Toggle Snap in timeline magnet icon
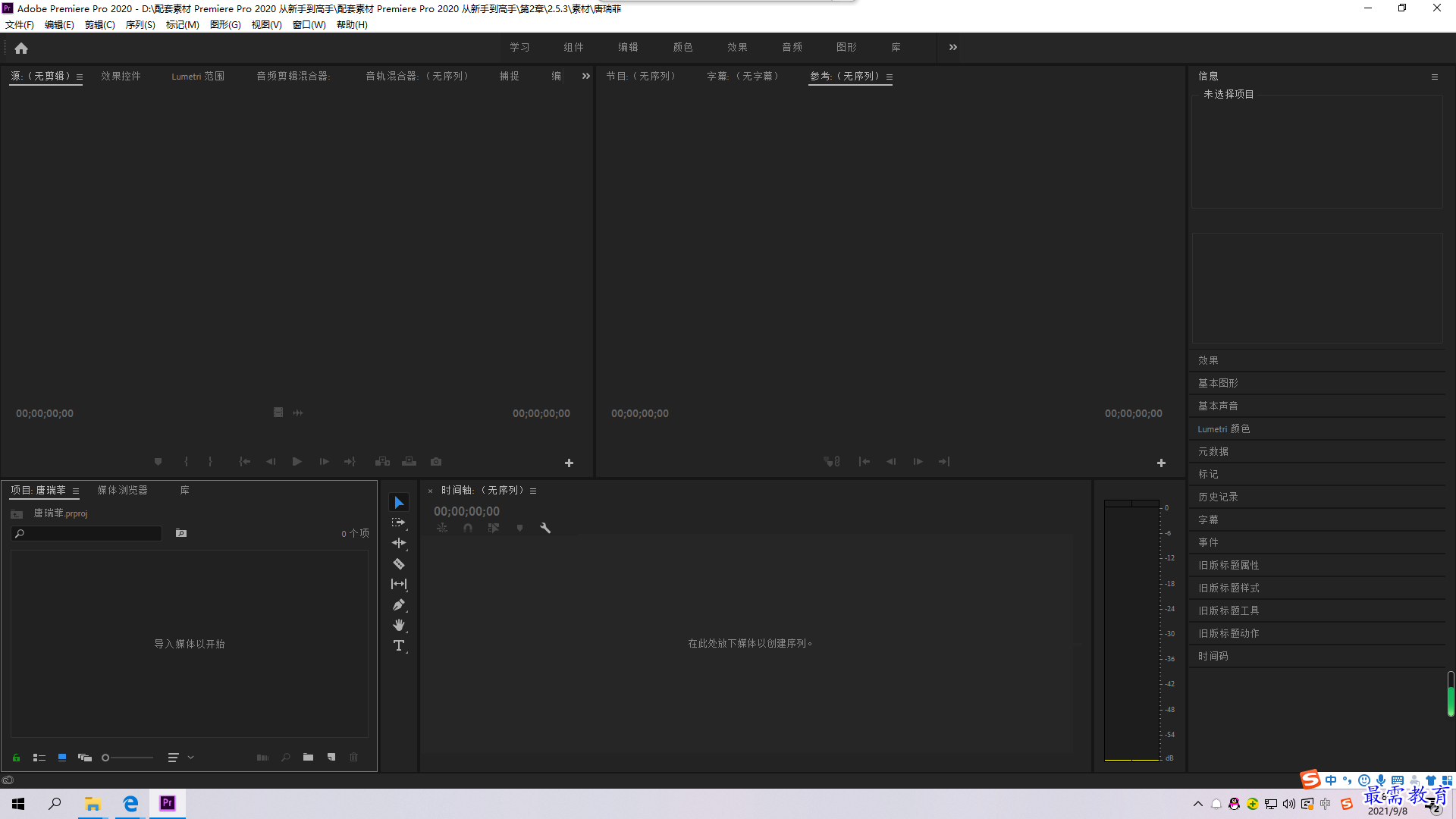The image size is (1456, 819). click(x=468, y=528)
